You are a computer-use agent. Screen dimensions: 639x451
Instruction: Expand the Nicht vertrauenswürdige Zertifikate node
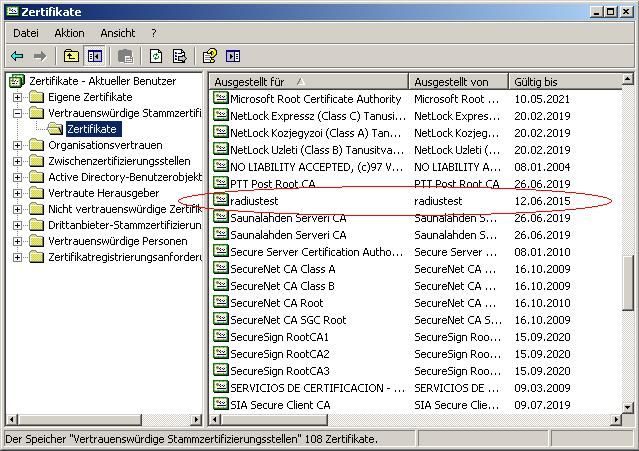(17, 209)
